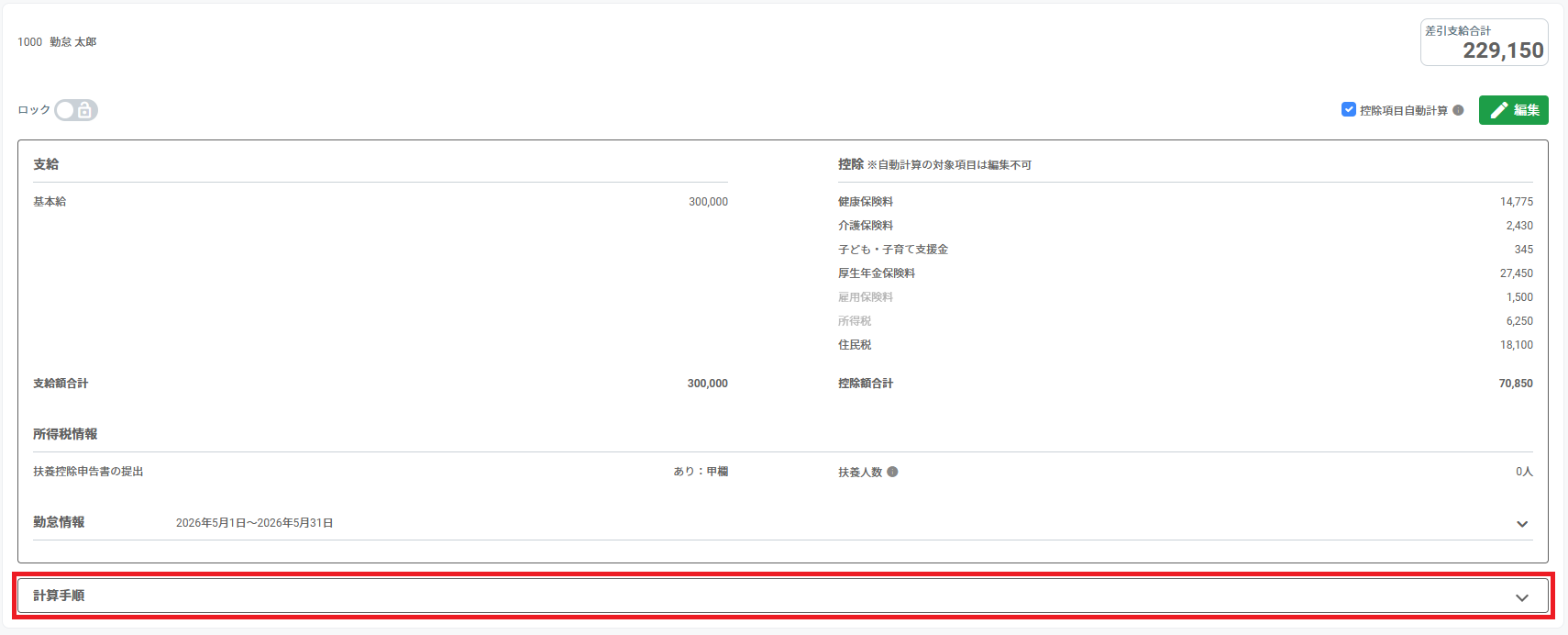This screenshot has height=635, width=1568.
Task: Uncheck the 控除項目自動計算 checkbox
Action: pyautogui.click(x=1349, y=109)
